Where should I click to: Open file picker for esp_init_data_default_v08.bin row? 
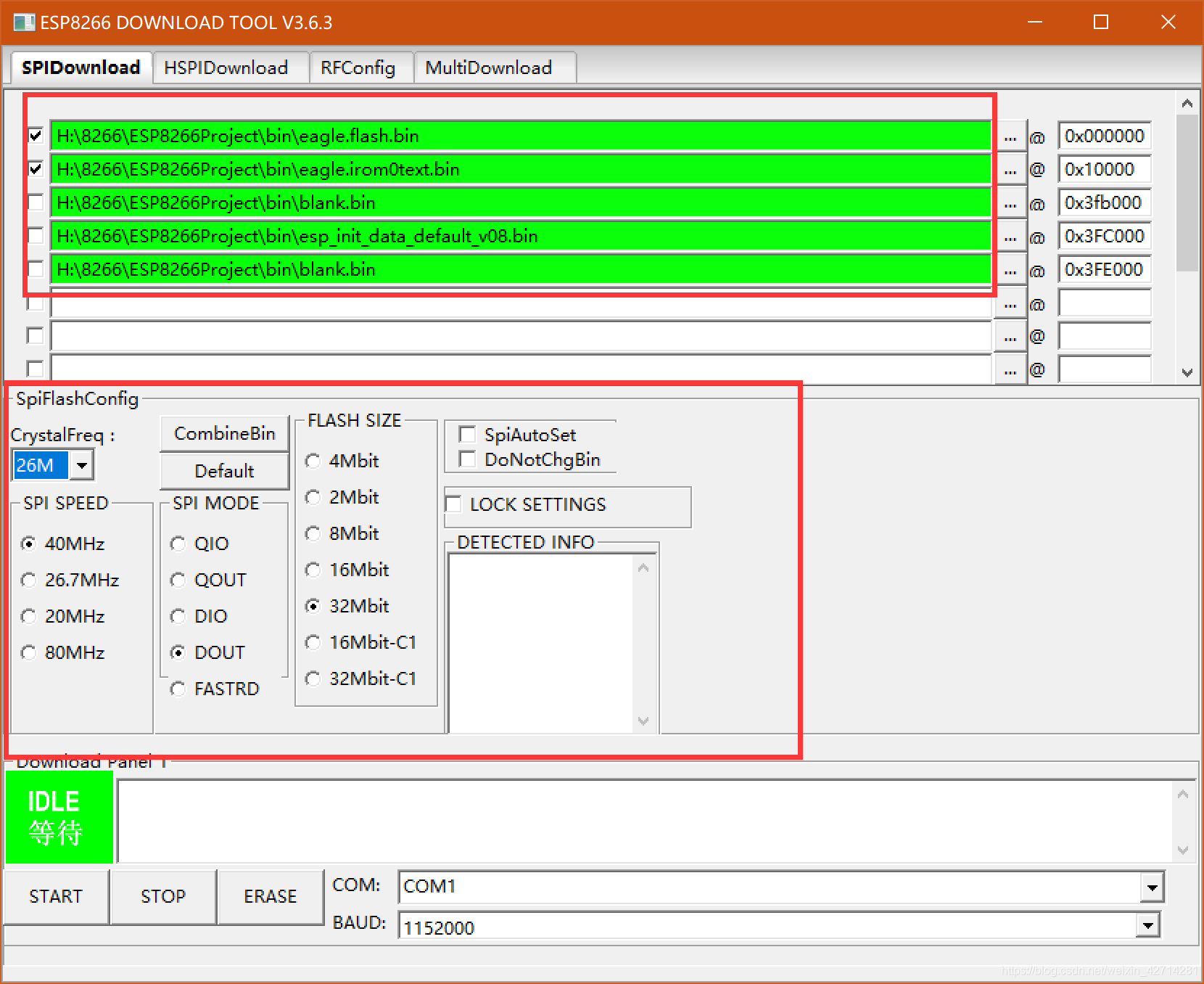click(1010, 236)
